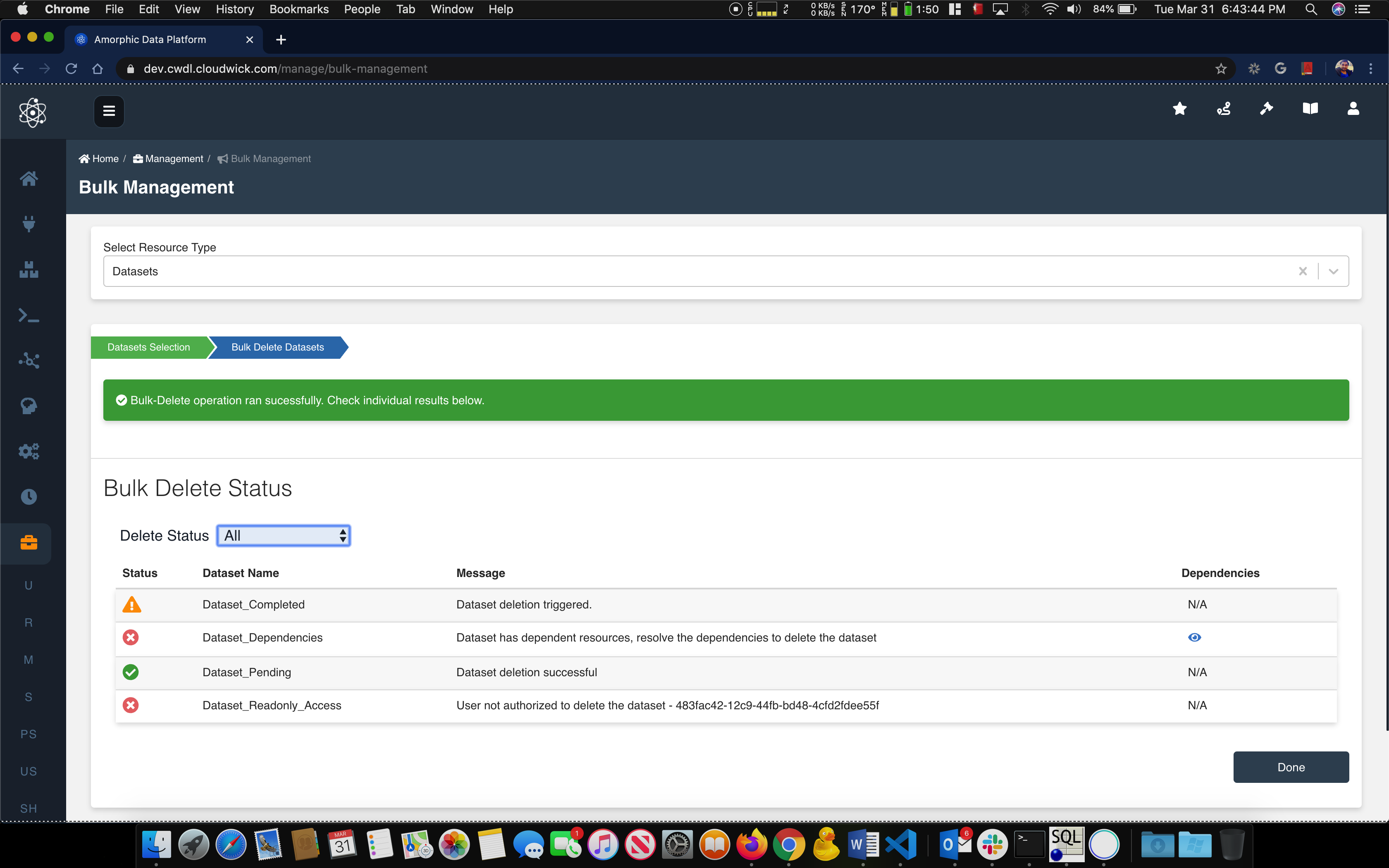
Task: Click the route/share icon in header
Action: (1223, 109)
